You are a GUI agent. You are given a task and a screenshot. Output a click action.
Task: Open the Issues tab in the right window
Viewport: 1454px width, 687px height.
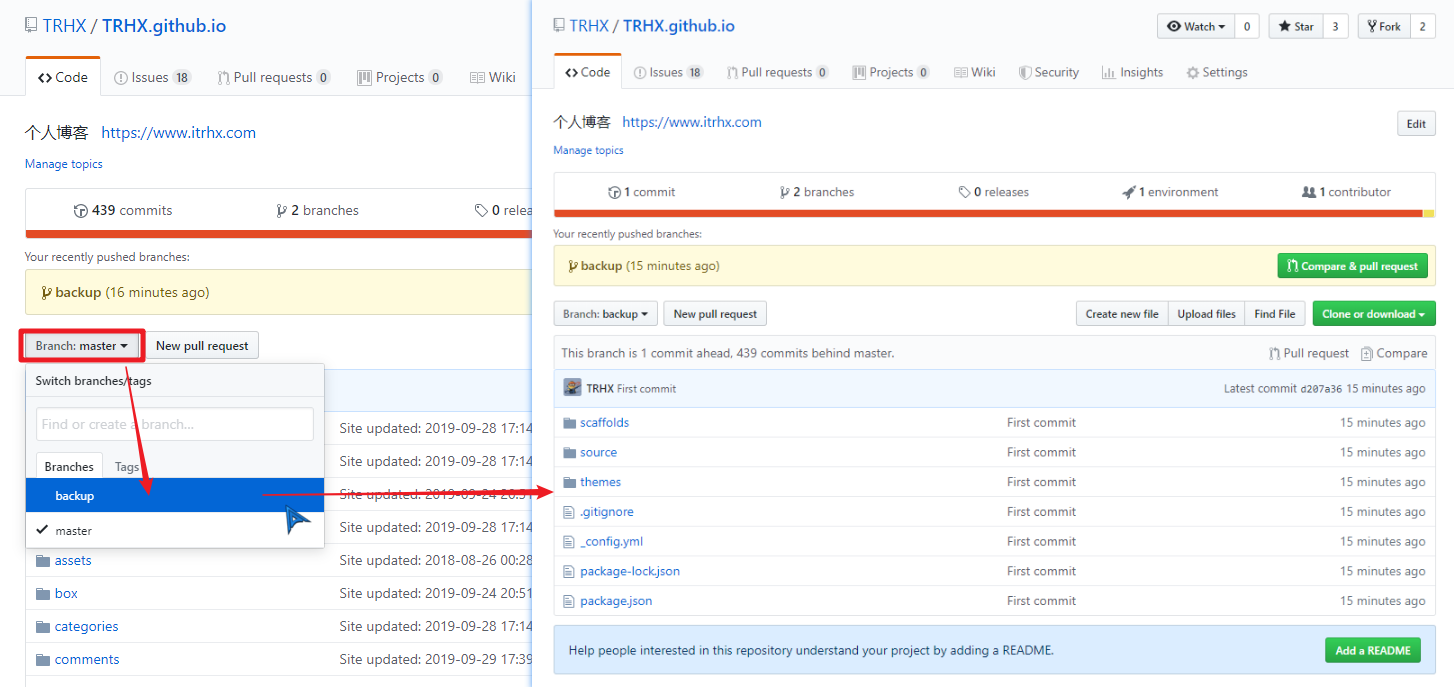click(x=668, y=72)
